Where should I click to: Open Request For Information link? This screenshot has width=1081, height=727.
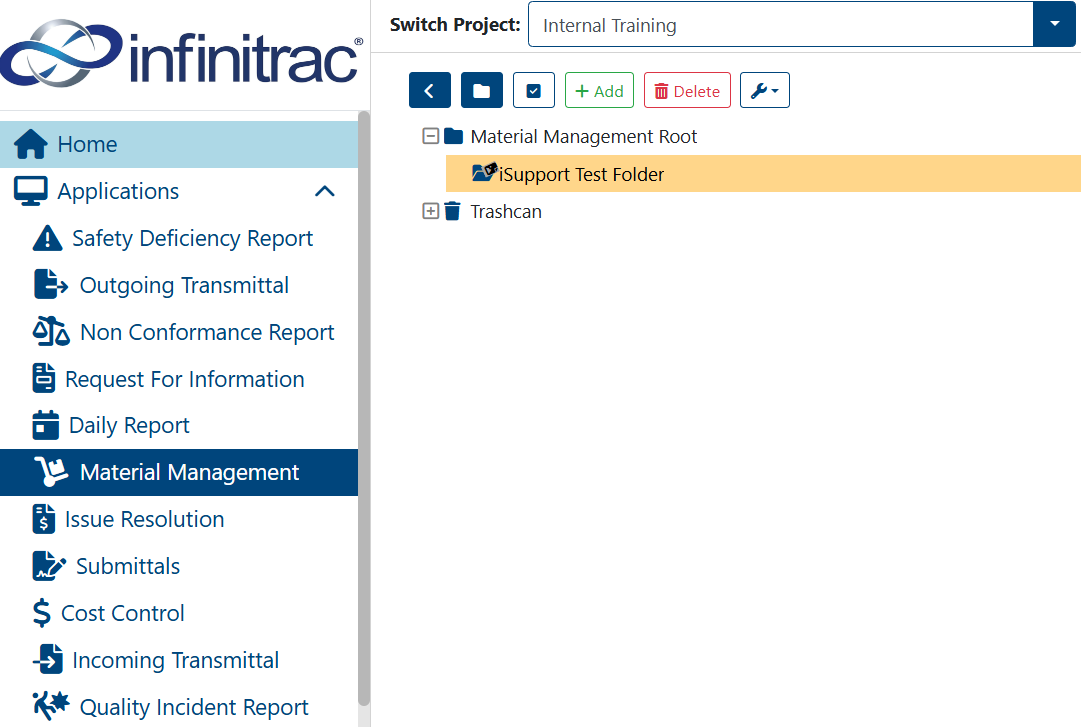[184, 379]
